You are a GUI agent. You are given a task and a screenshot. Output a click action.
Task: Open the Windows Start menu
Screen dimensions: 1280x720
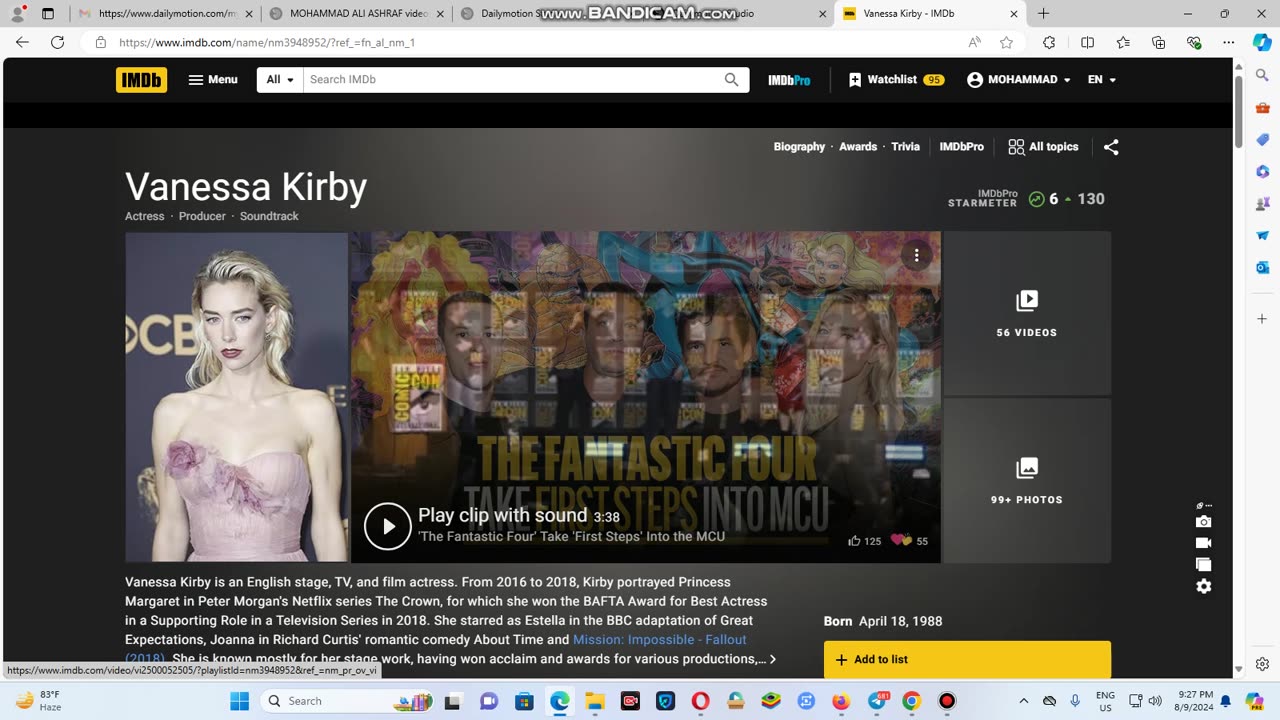tap(240, 701)
